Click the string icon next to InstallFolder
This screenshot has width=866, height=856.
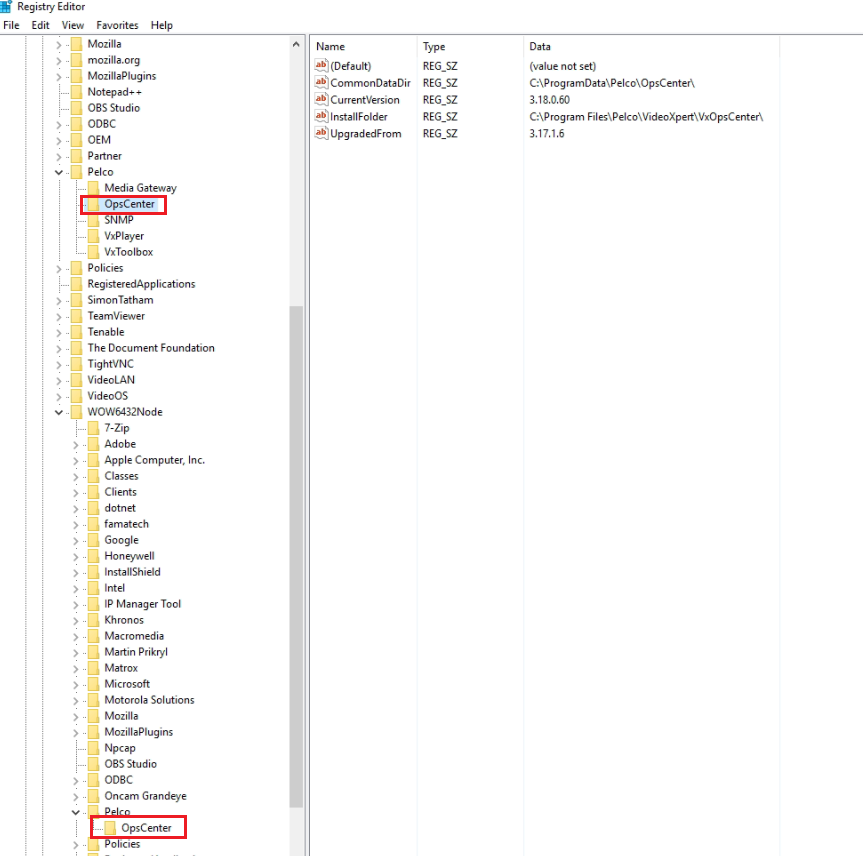pos(322,117)
